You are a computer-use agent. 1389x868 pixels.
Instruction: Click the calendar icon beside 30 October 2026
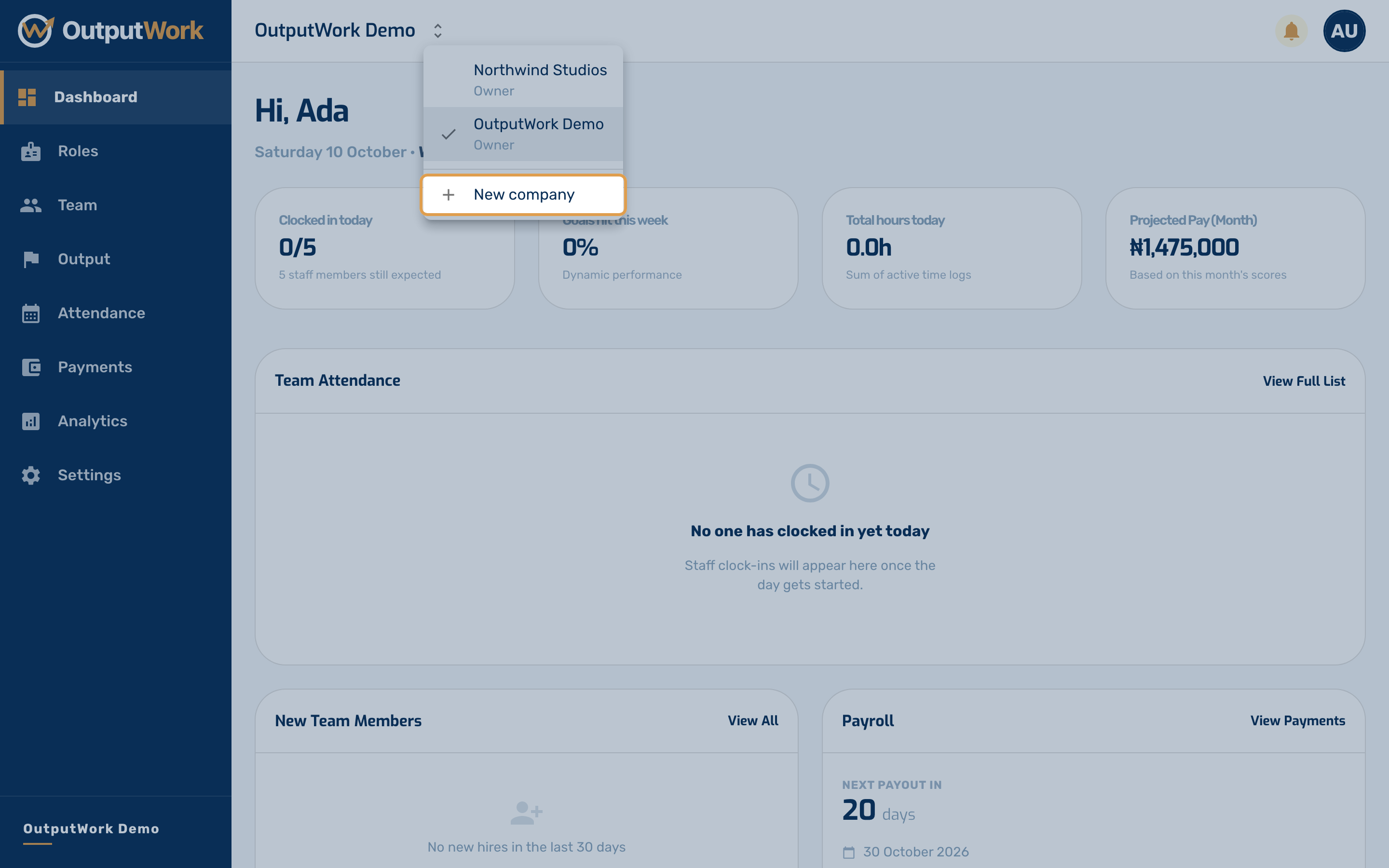[x=848, y=852]
